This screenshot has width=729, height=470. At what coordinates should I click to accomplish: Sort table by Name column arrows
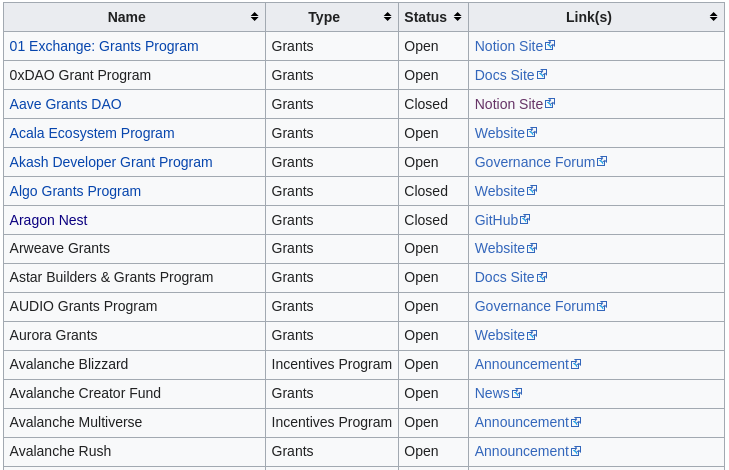(x=254, y=17)
